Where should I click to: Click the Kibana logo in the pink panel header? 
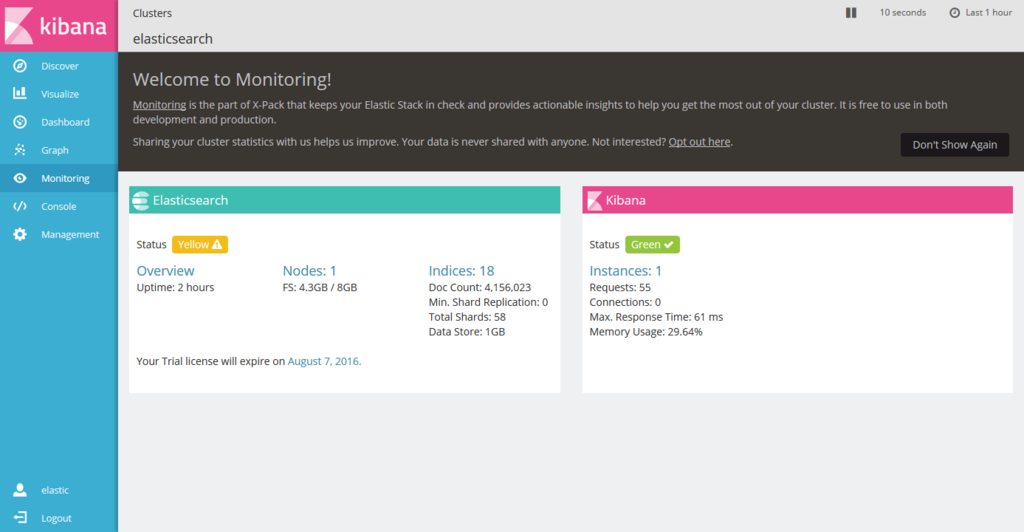[x=594, y=200]
